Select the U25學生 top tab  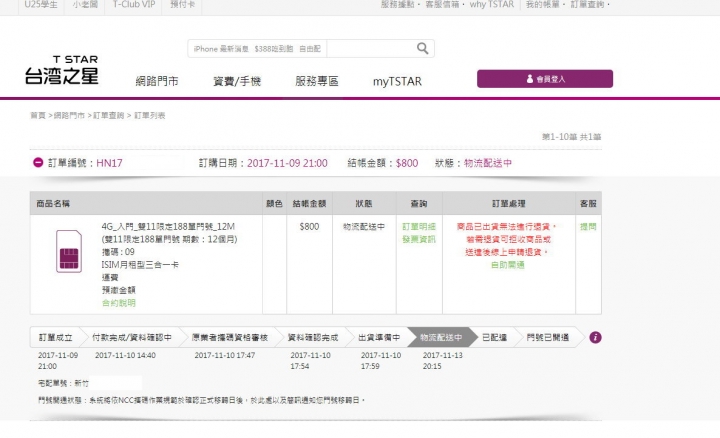pos(41,5)
